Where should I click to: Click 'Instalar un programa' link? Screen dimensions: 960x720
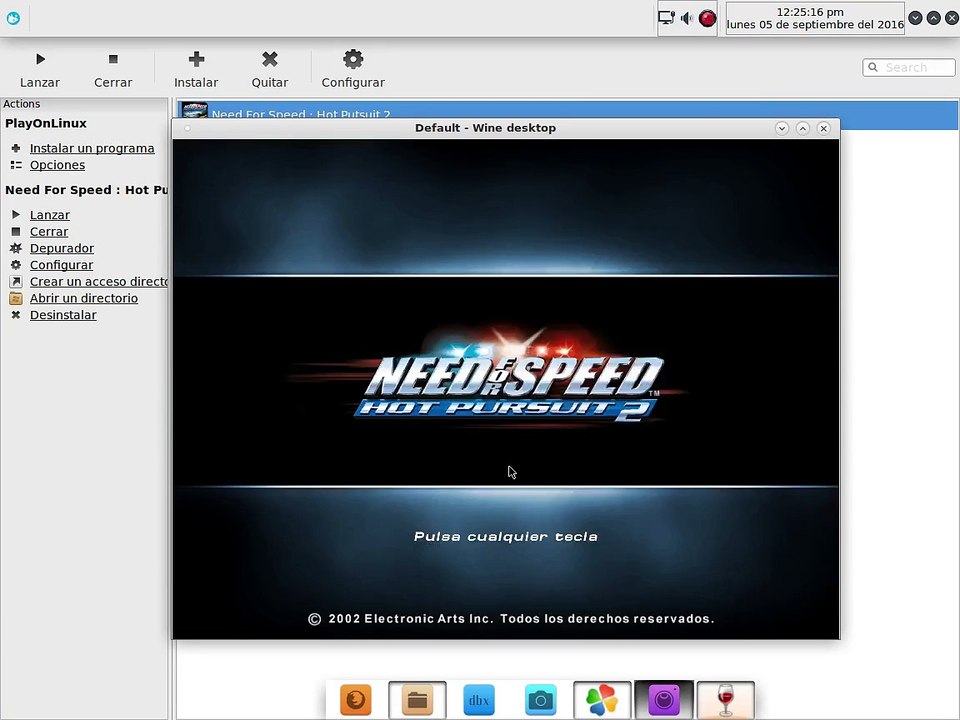92,148
